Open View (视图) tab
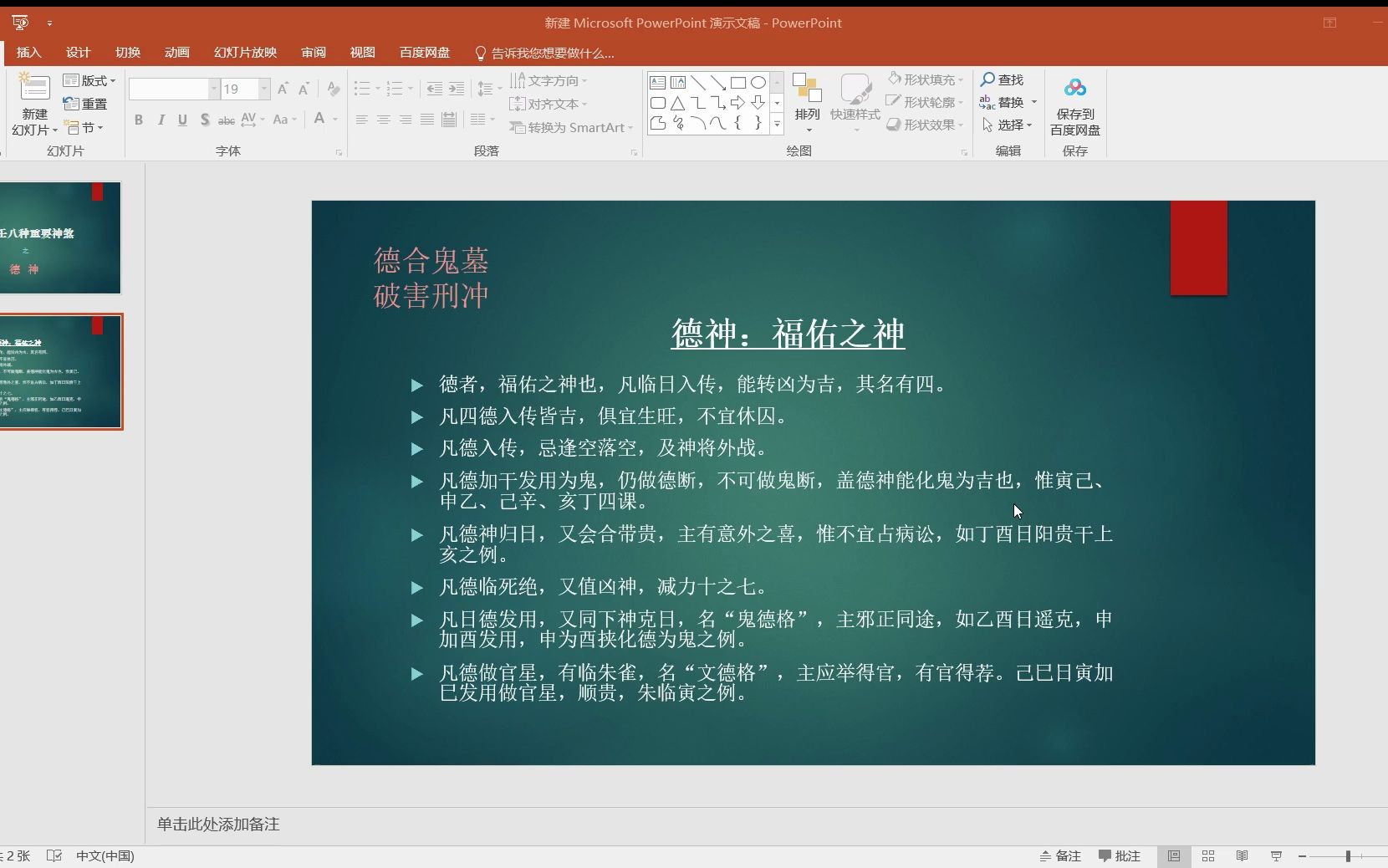 point(362,52)
